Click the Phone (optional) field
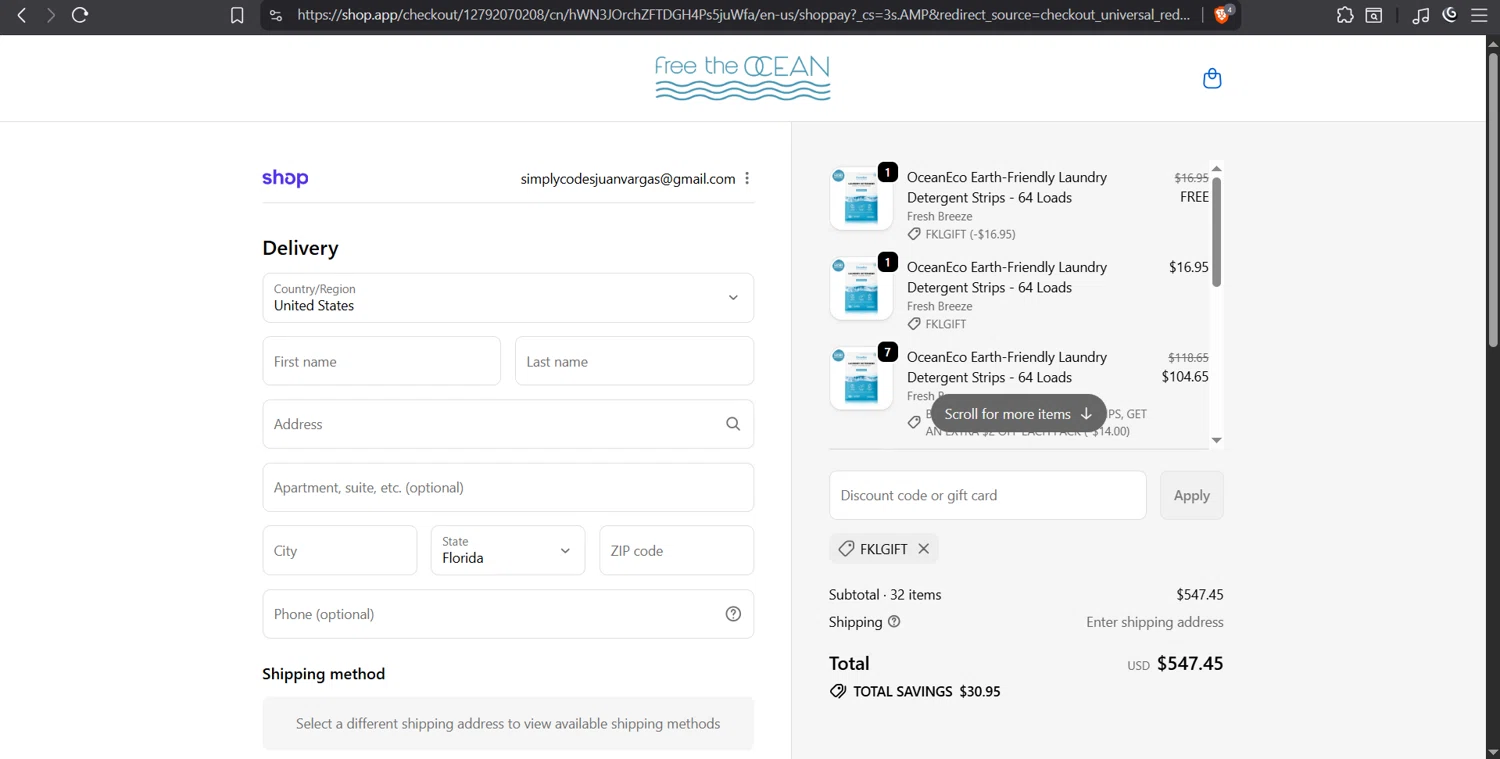This screenshot has height=759, width=1500. [x=508, y=614]
